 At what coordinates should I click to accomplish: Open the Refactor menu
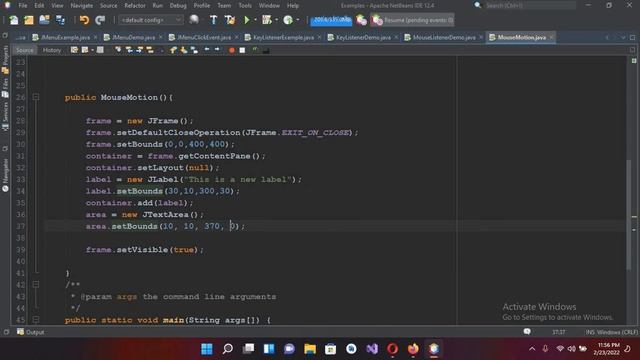coord(135,5)
